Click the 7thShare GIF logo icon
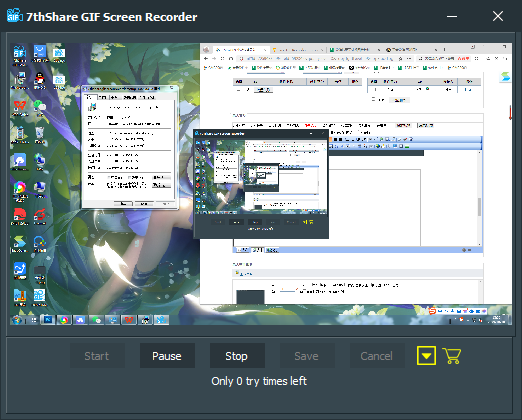The width and height of the screenshot is (522, 420). click(15, 16)
